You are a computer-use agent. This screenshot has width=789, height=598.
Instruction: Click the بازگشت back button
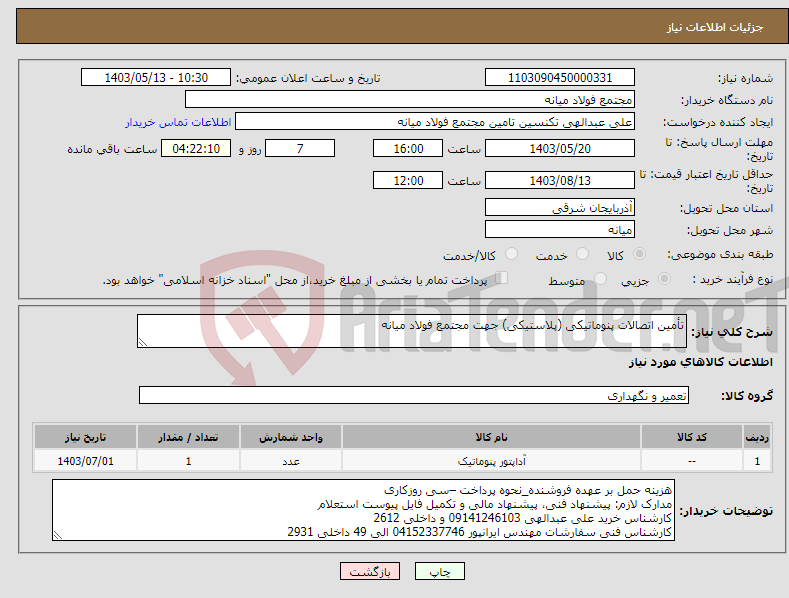point(370,571)
